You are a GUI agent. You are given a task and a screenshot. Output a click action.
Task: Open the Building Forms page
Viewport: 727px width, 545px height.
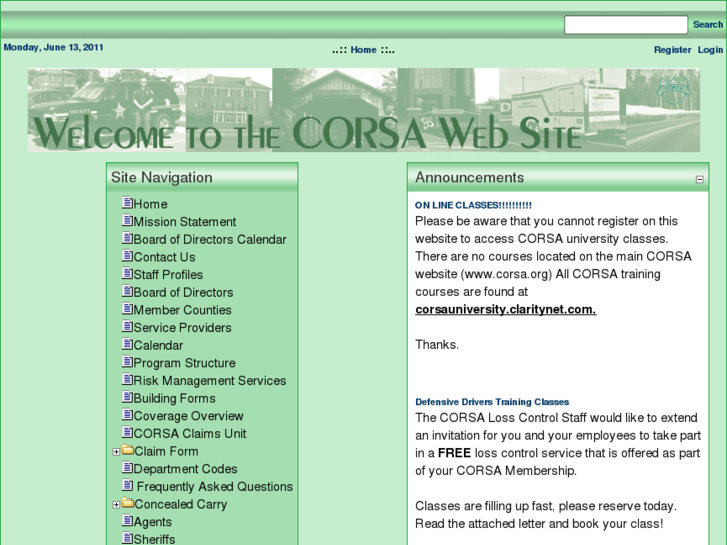tap(174, 398)
